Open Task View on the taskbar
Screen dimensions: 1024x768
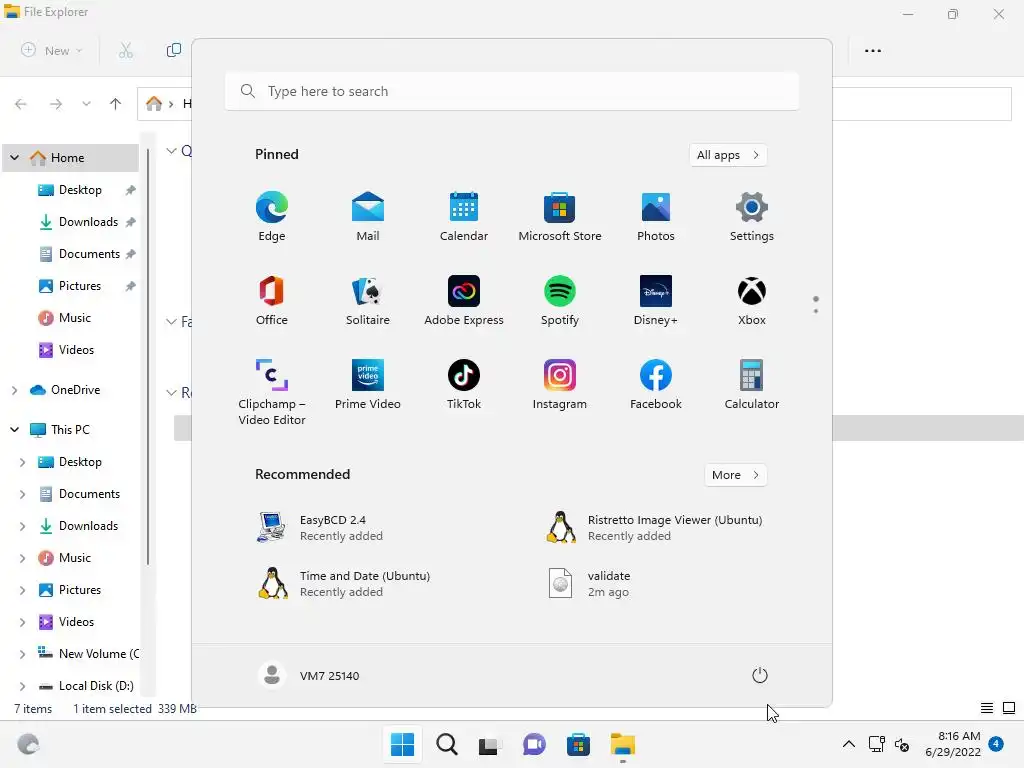point(490,744)
